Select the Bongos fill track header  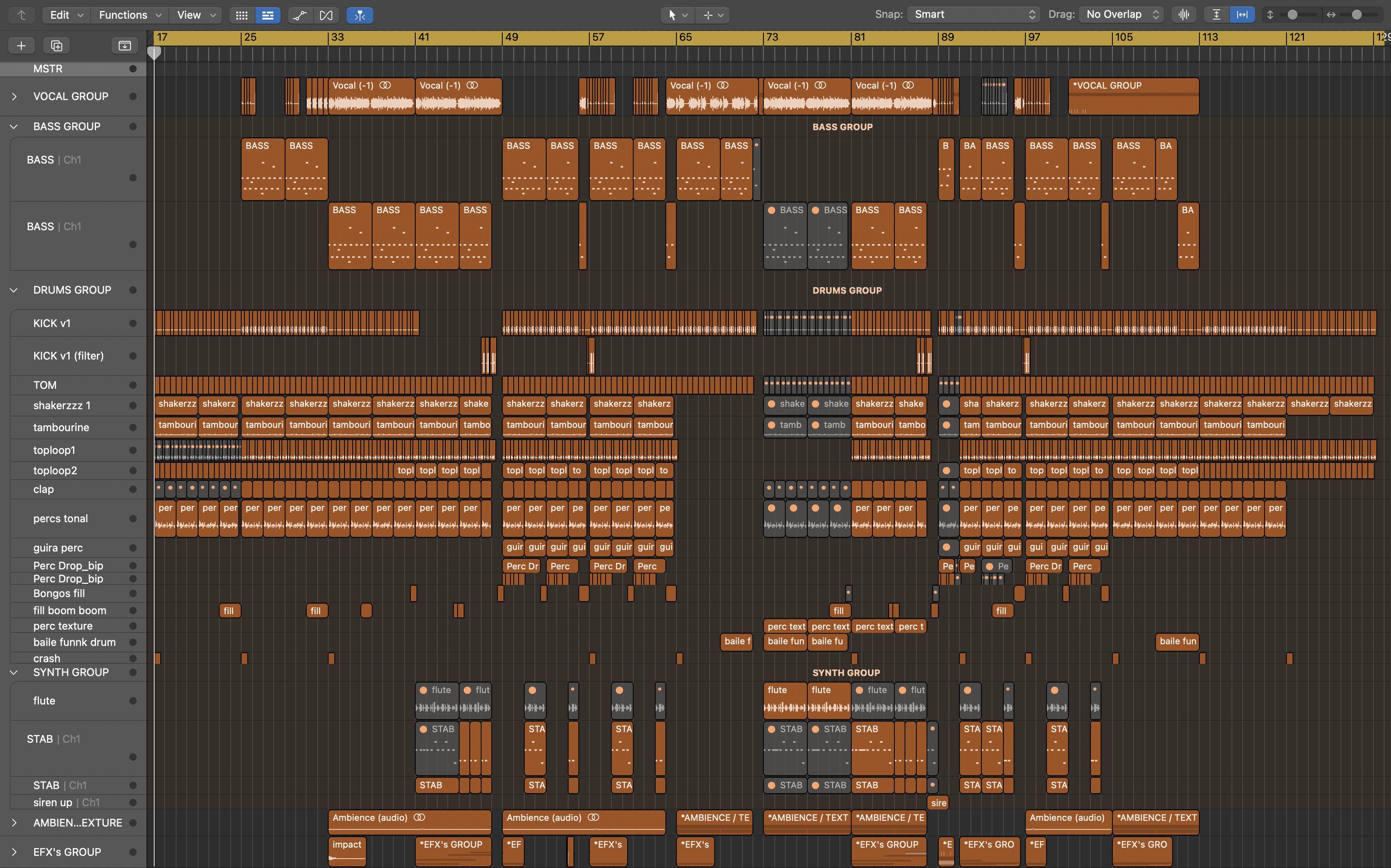[78, 593]
